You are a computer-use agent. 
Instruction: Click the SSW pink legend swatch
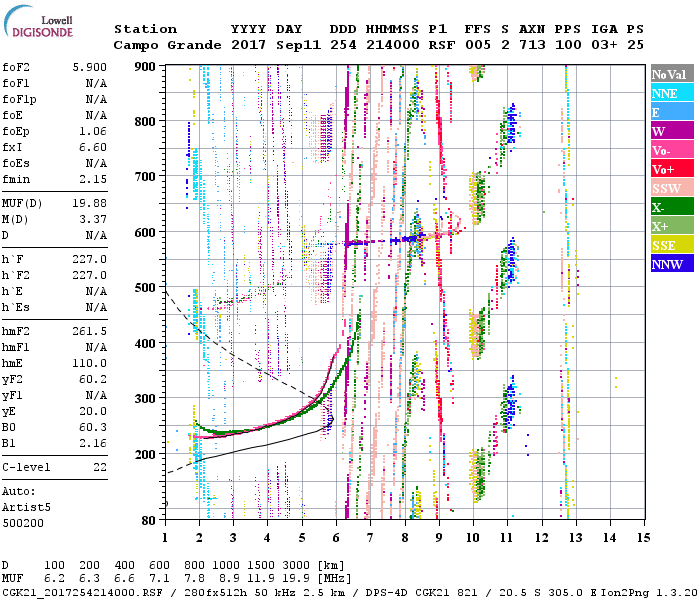tap(670, 189)
